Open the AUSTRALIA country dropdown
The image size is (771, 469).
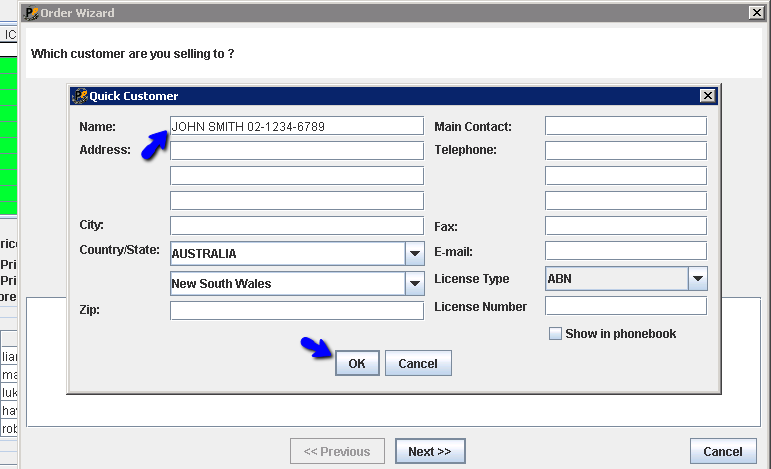click(414, 254)
